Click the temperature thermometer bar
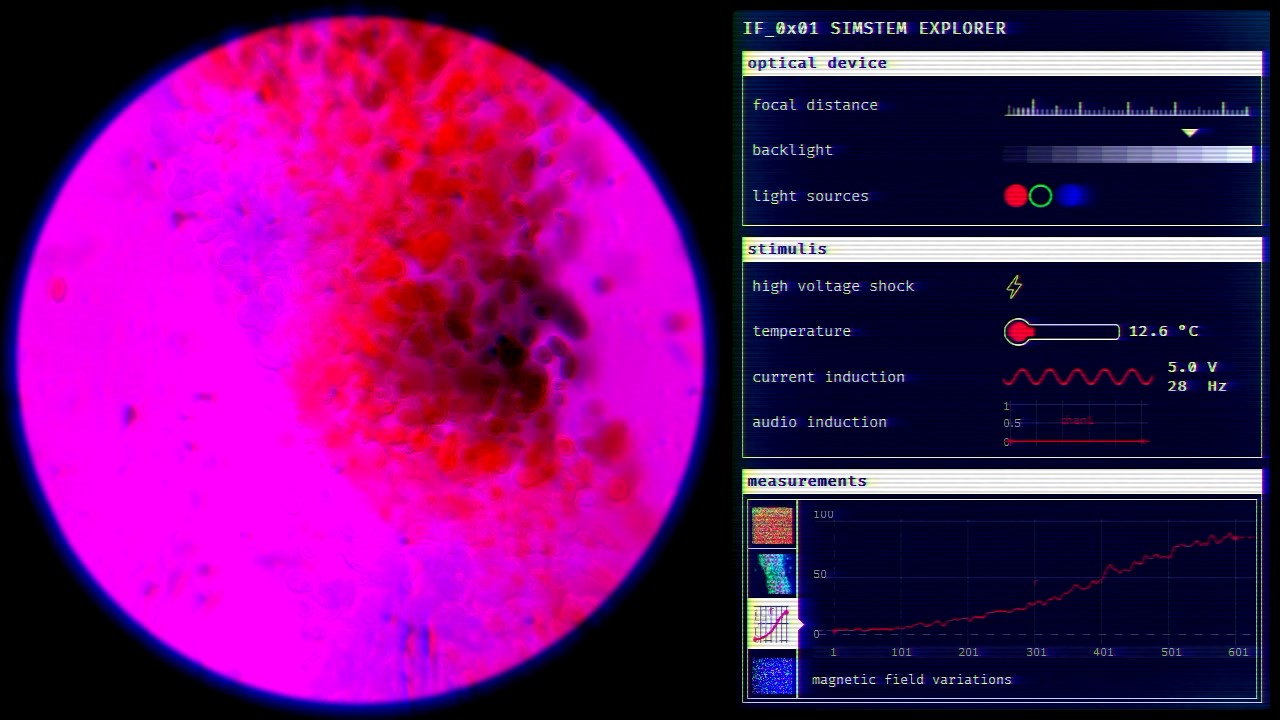This screenshot has height=720, width=1280. pos(1072,332)
